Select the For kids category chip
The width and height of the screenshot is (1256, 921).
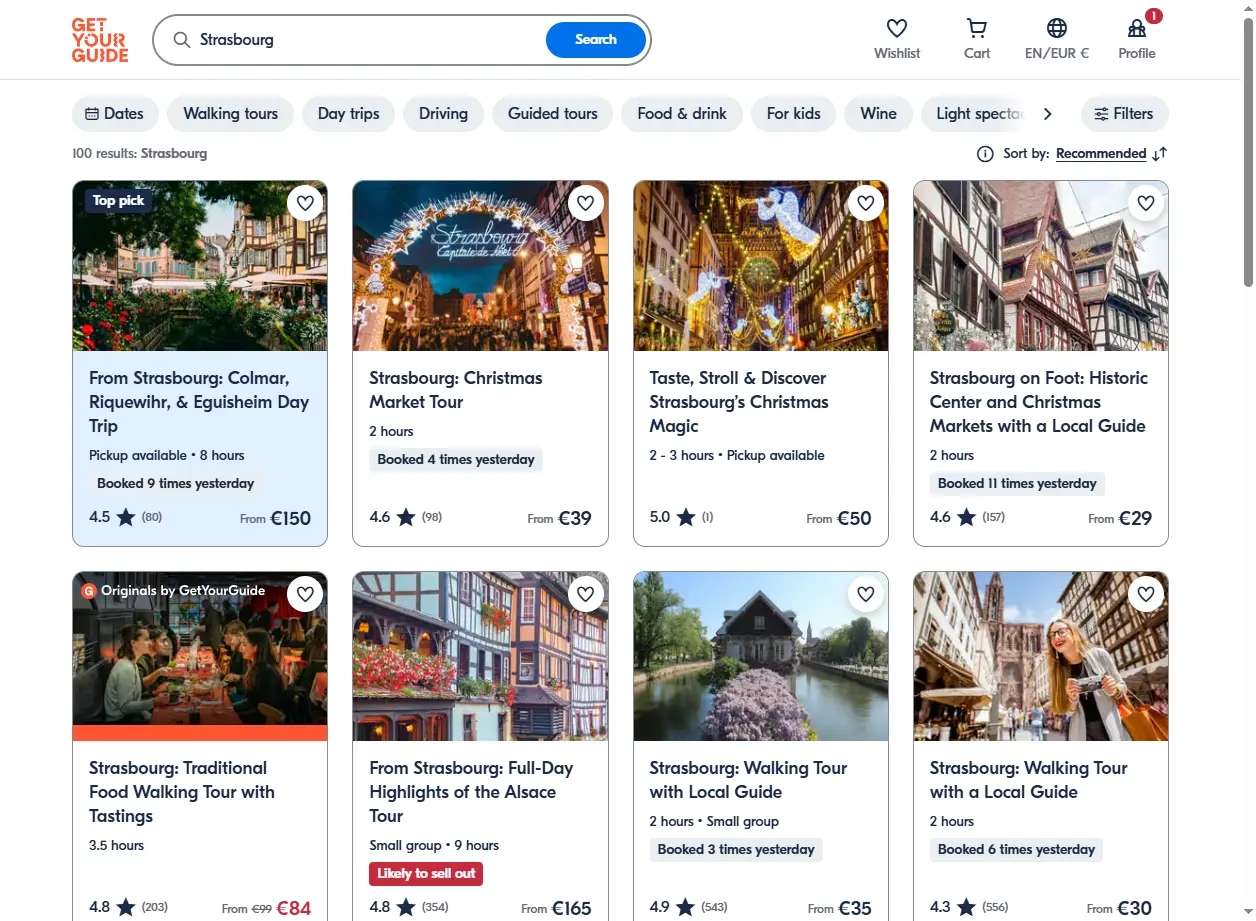coord(794,114)
